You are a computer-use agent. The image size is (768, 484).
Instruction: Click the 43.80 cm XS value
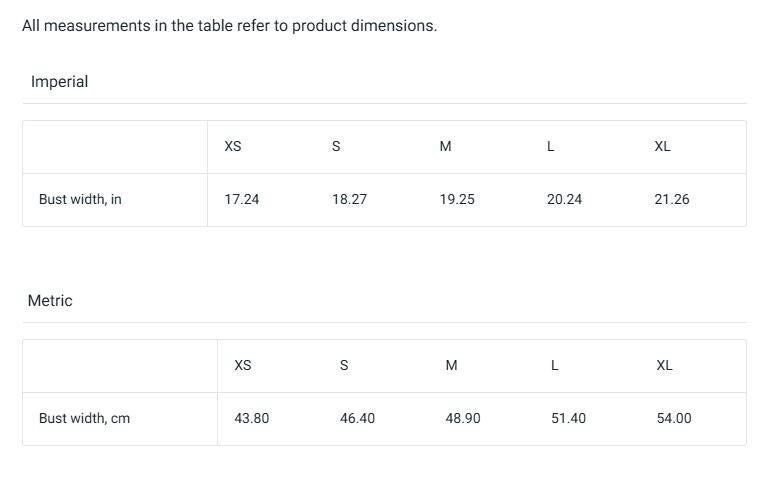251,419
